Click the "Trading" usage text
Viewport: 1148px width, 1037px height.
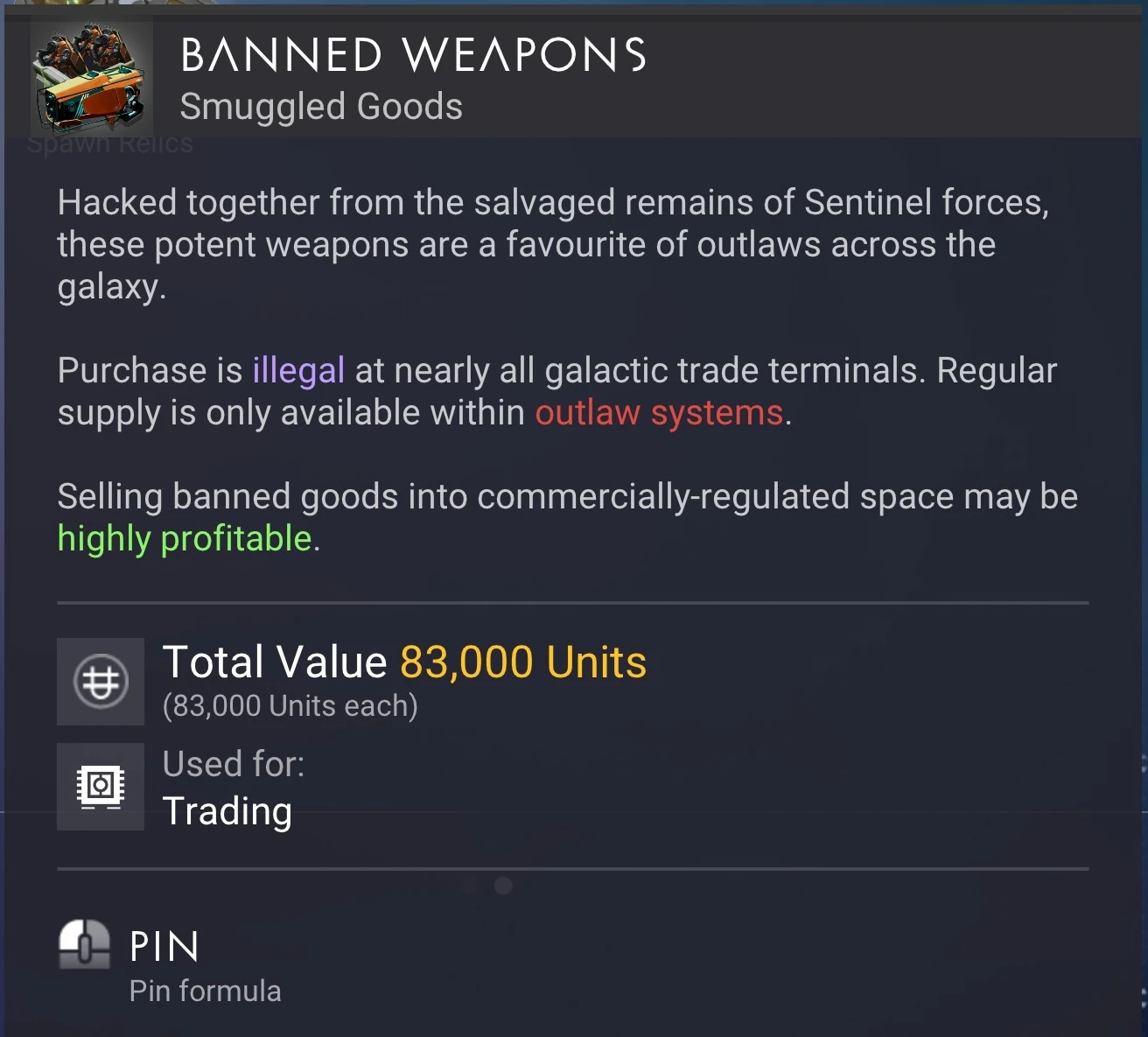tap(227, 811)
